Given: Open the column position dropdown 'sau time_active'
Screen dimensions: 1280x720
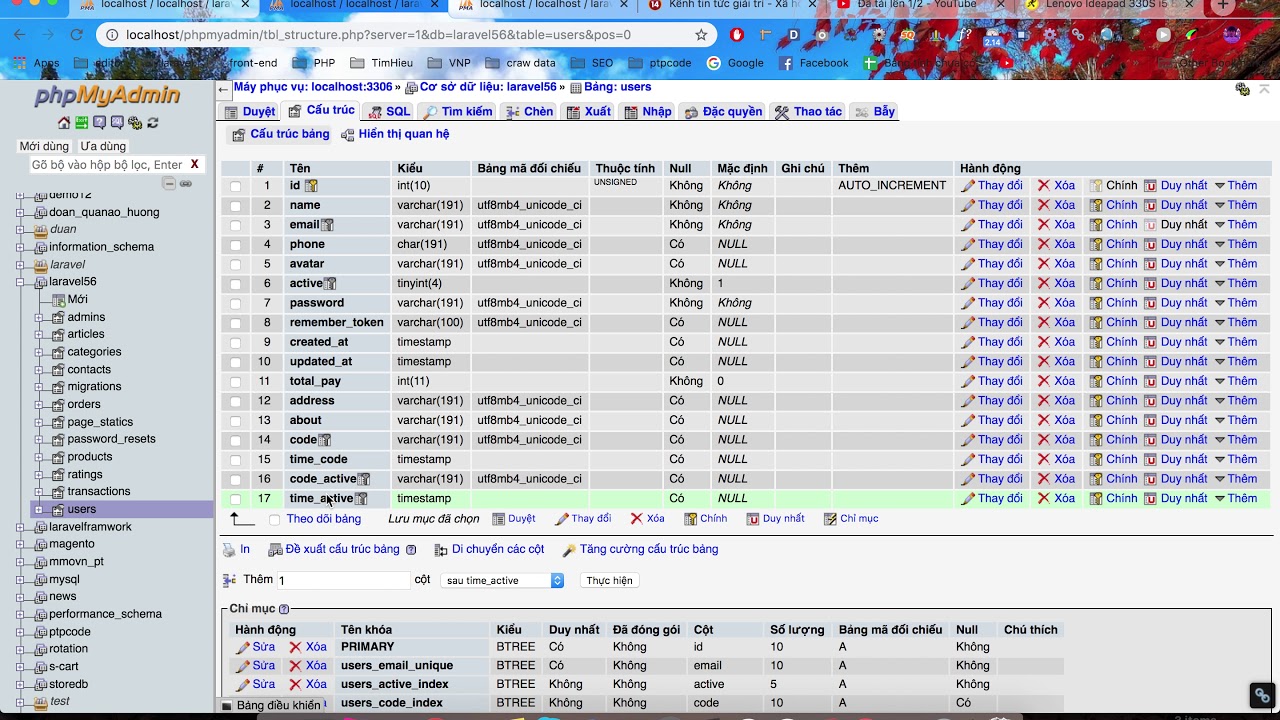Looking at the screenshot, I should click(502, 580).
